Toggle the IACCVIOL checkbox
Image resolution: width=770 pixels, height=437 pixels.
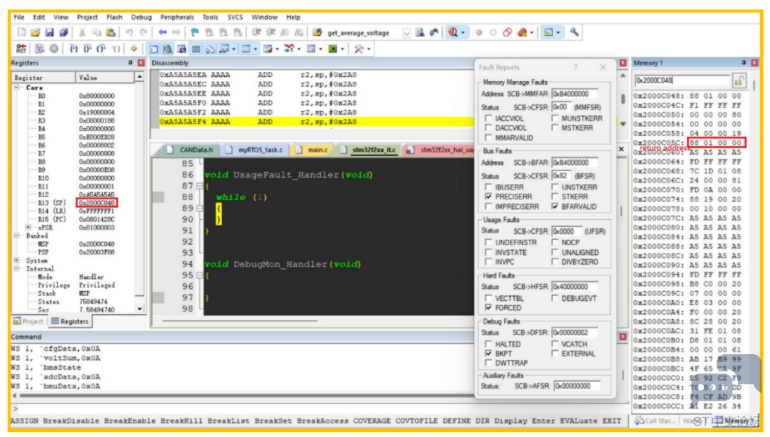(489, 118)
